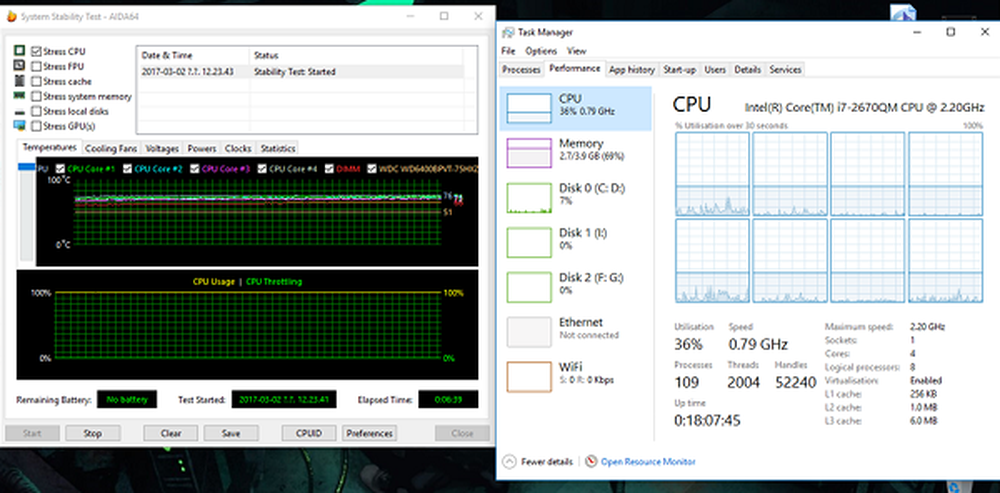The width and height of the screenshot is (1000, 493).
Task: Click the Date & Time column header
Action: pyautogui.click(x=193, y=55)
